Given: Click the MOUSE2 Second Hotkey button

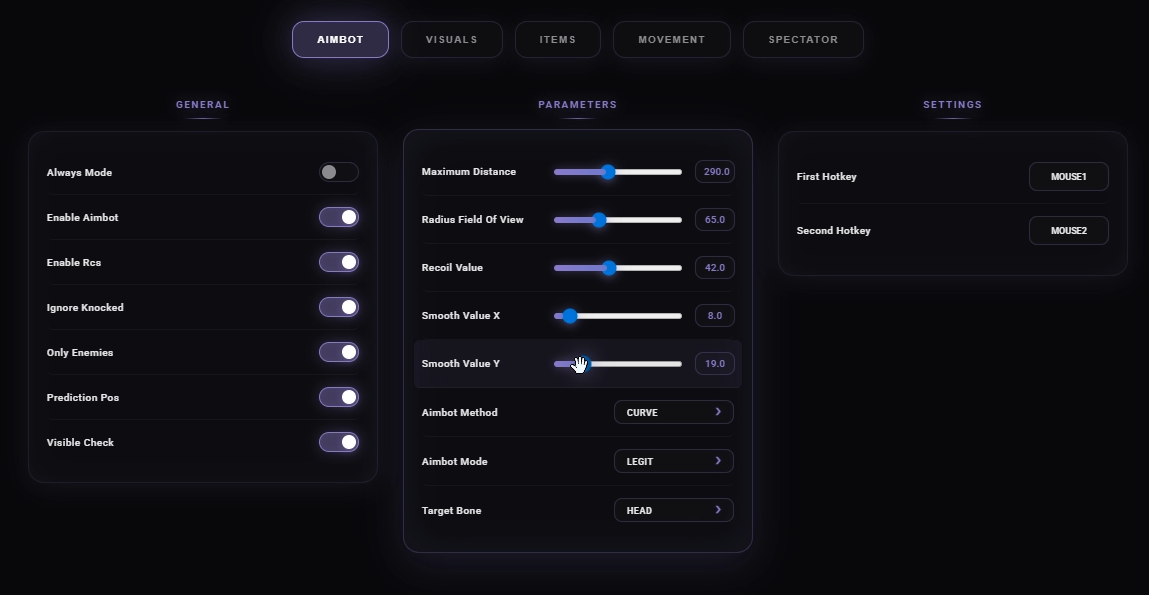Looking at the screenshot, I should point(1068,230).
